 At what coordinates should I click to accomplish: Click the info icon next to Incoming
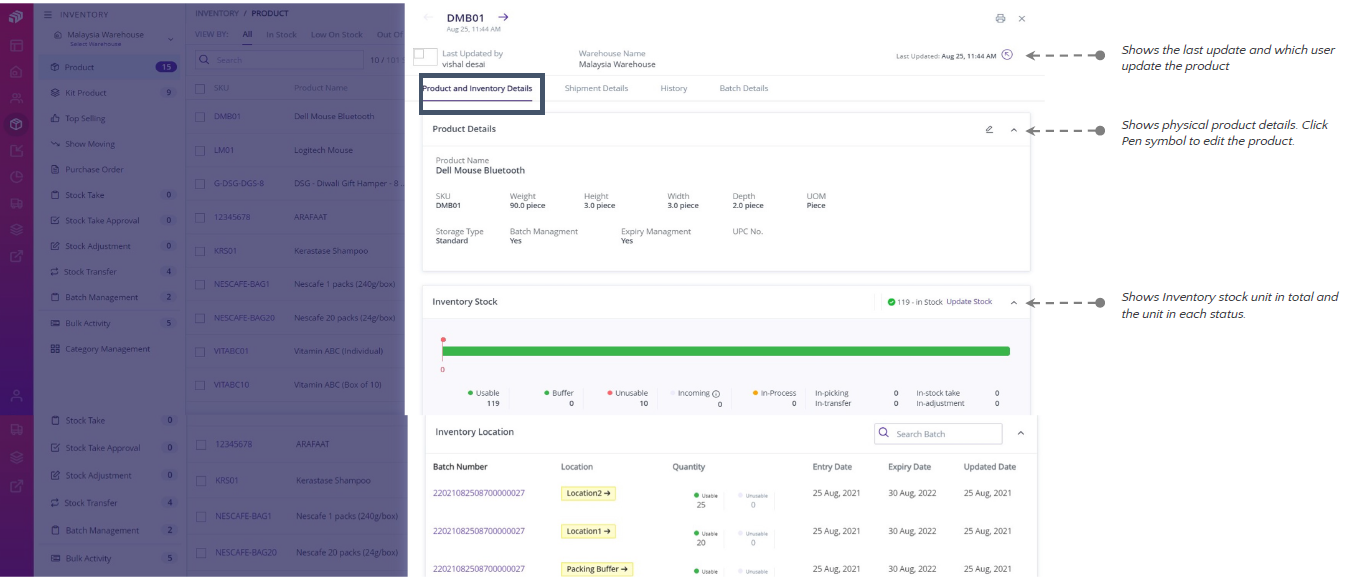tap(716, 394)
